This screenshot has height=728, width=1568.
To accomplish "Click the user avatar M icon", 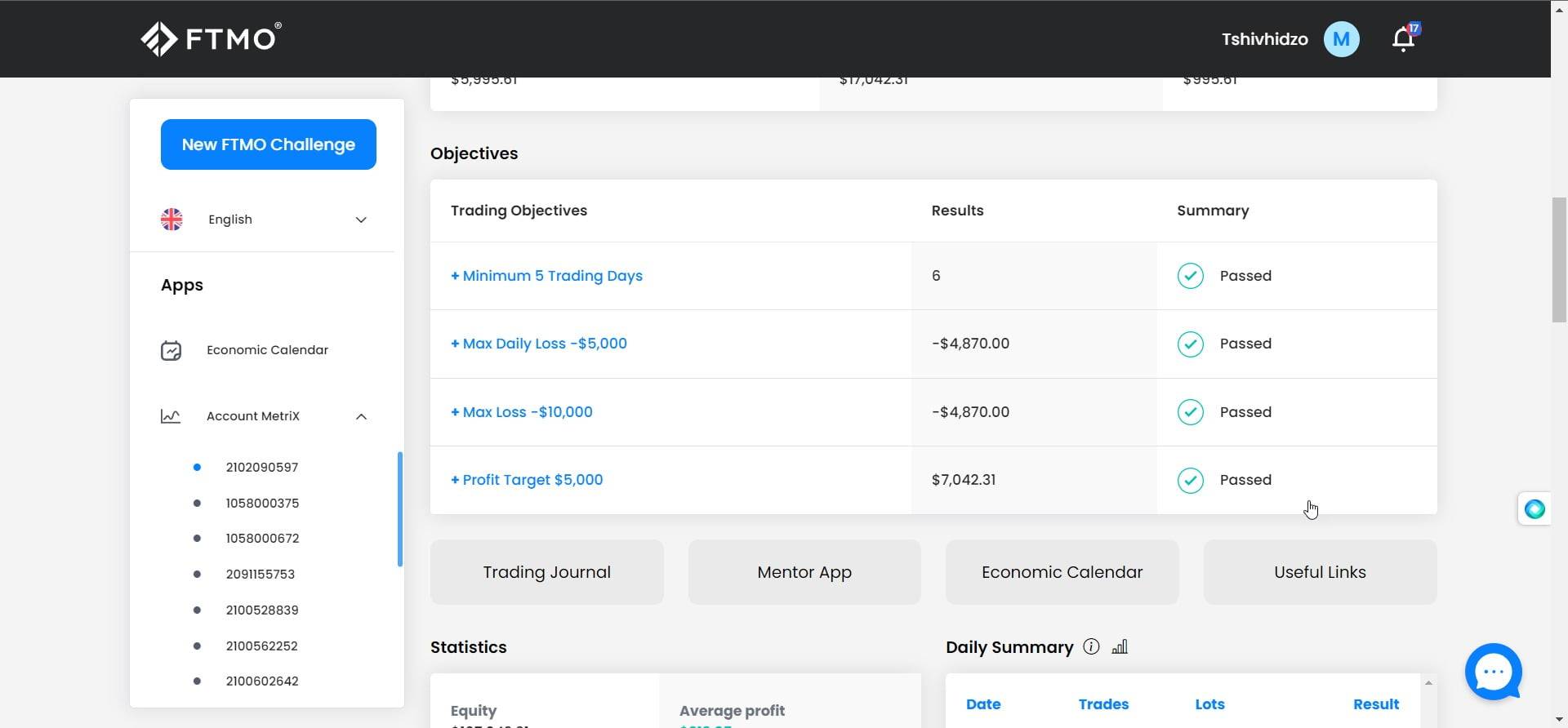I will coord(1341,39).
